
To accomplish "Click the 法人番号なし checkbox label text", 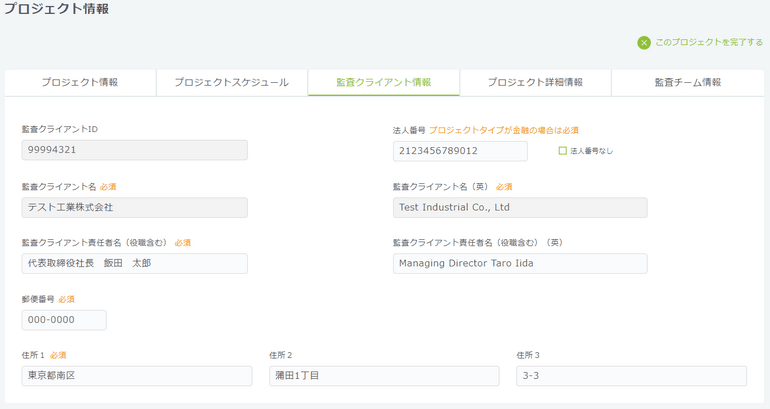I will tap(591, 151).
